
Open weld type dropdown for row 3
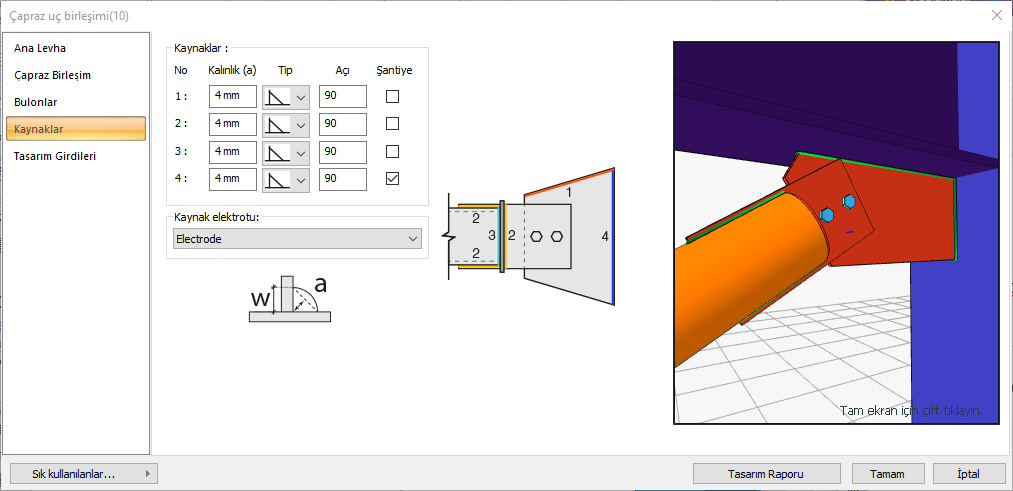(286, 152)
